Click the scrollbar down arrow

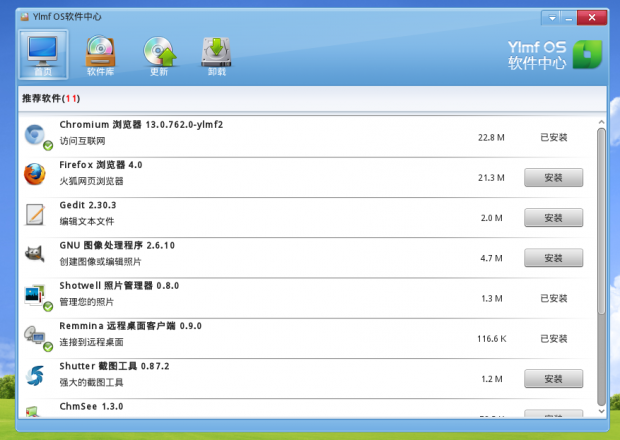[601, 411]
